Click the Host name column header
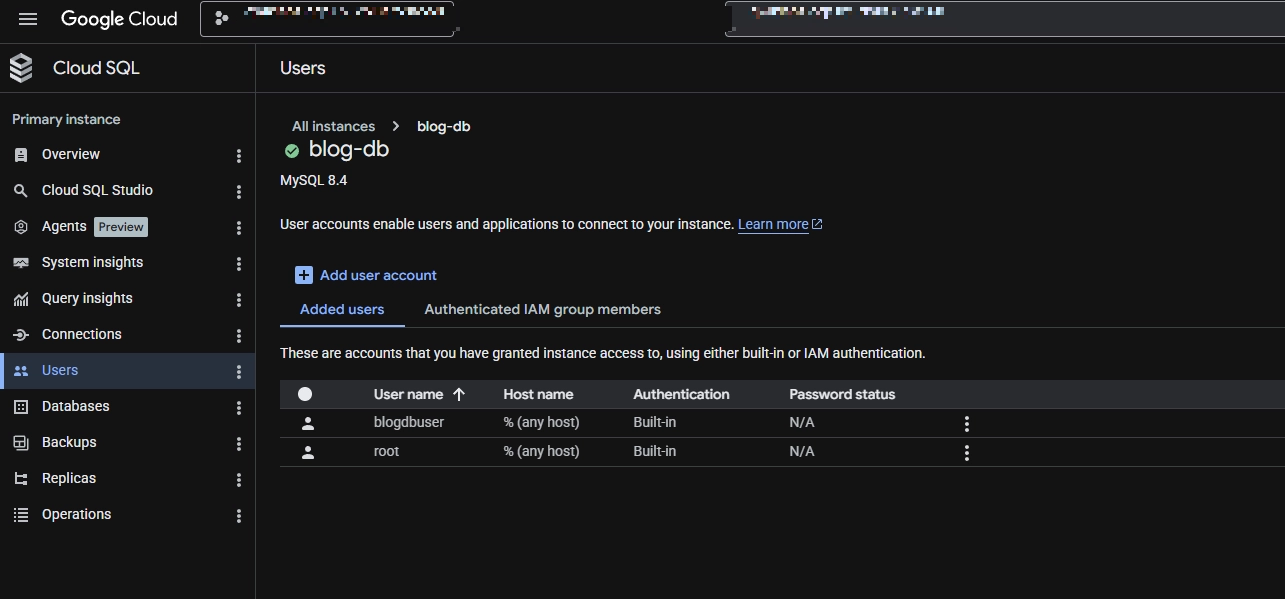1285x599 pixels. (x=538, y=394)
